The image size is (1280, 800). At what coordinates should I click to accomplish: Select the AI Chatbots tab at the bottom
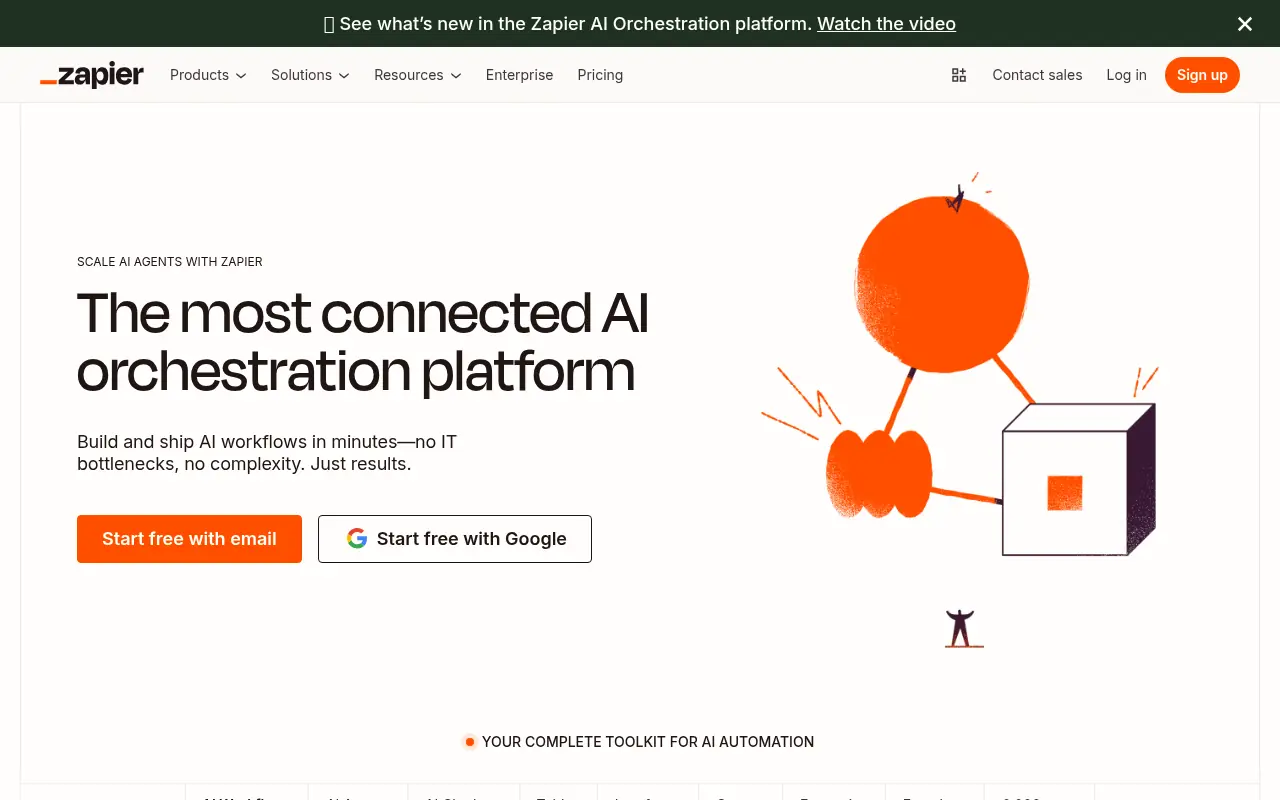pos(463,797)
